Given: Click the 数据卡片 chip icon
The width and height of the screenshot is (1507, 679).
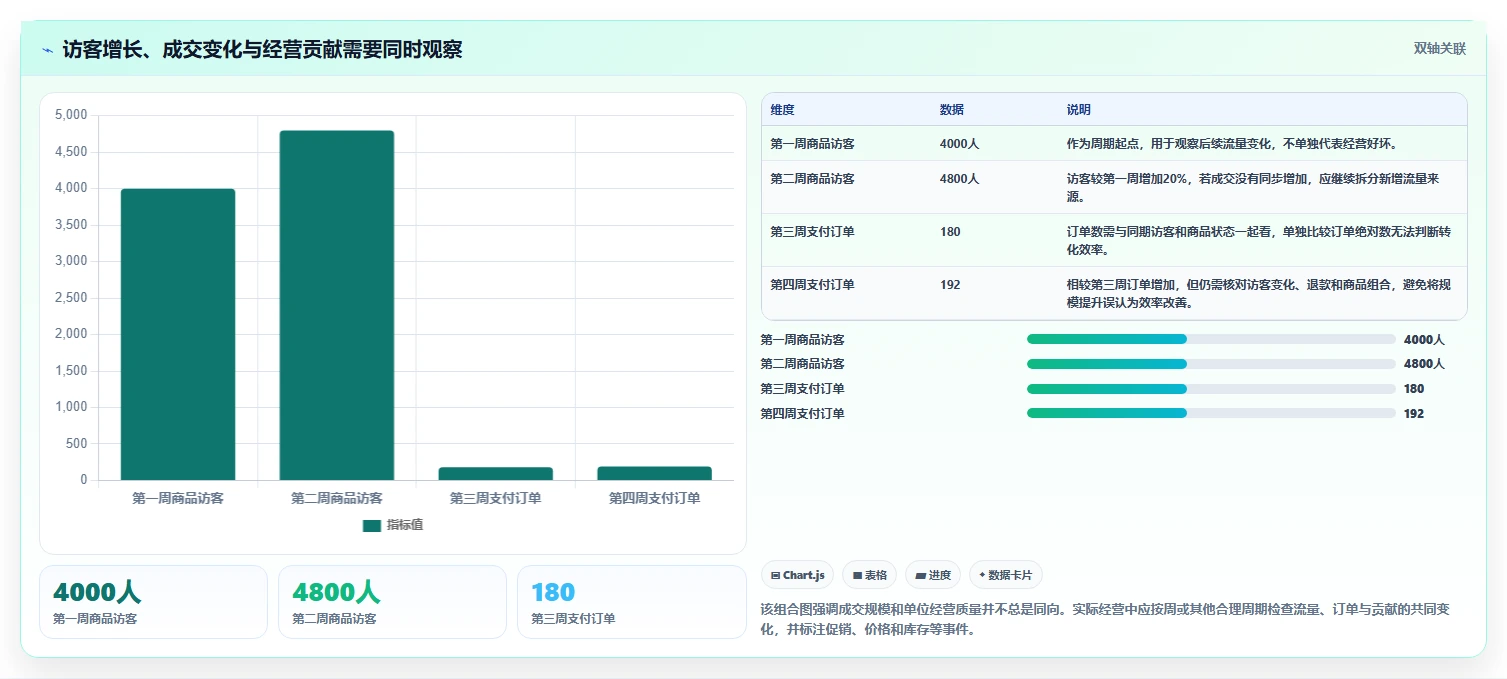Looking at the screenshot, I should tap(983, 575).
